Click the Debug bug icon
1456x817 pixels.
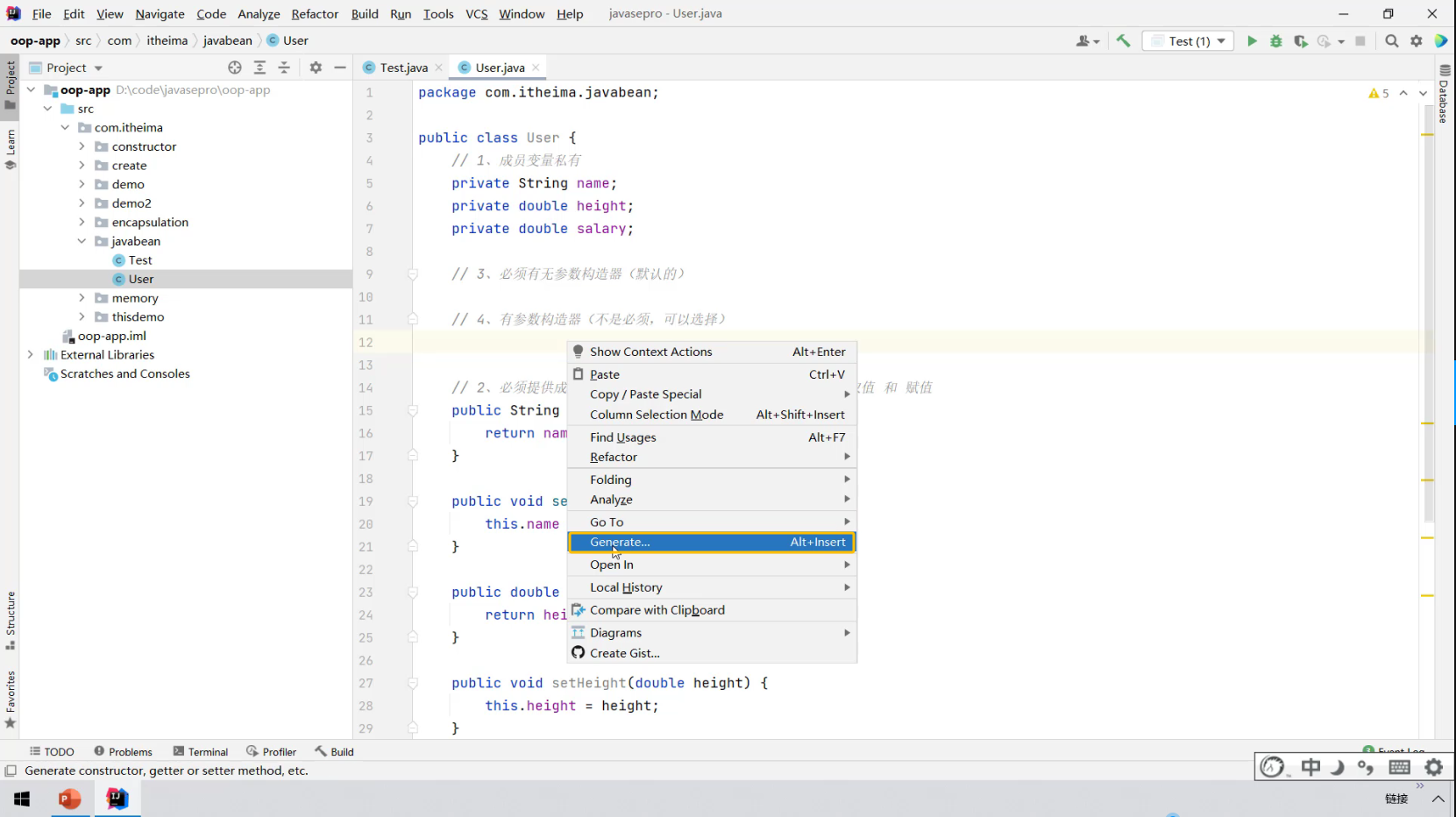[x=1276, y=41]
